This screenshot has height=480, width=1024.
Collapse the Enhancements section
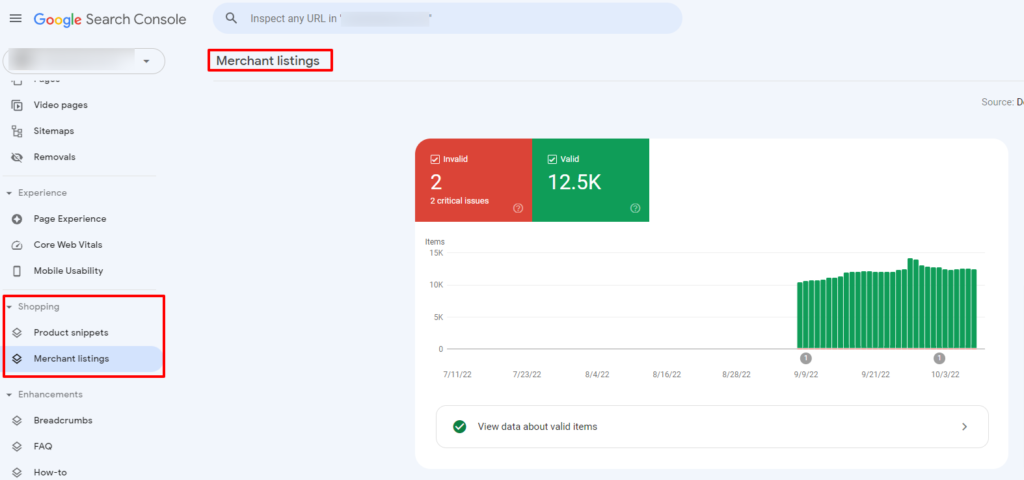[9, 394]
